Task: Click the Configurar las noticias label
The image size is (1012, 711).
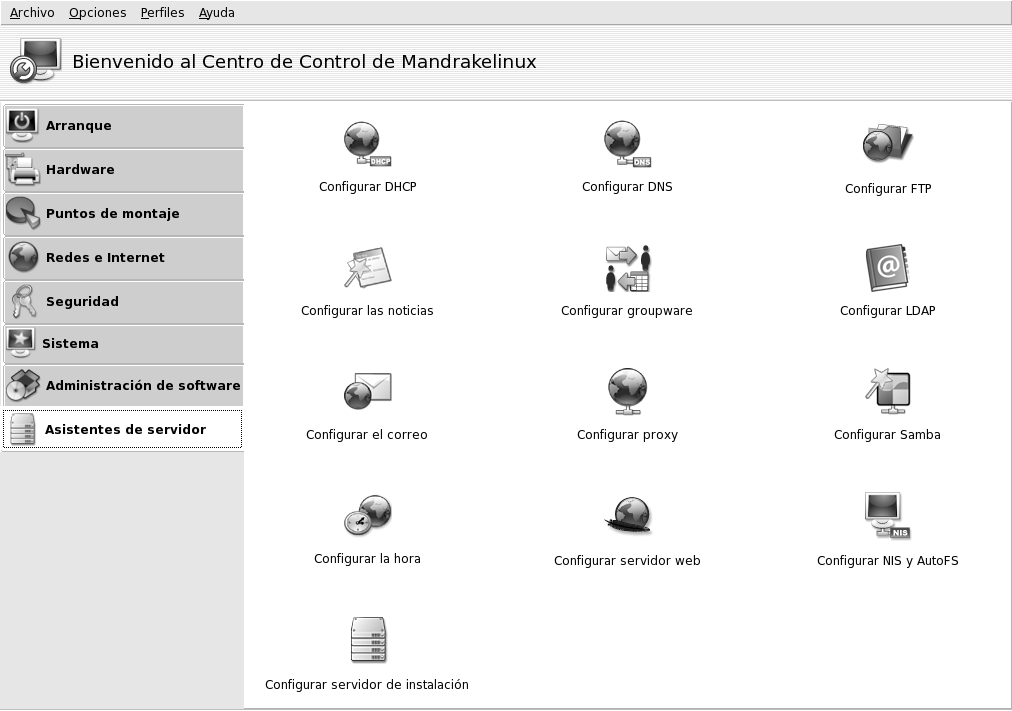Action: (x=367, y=310)
